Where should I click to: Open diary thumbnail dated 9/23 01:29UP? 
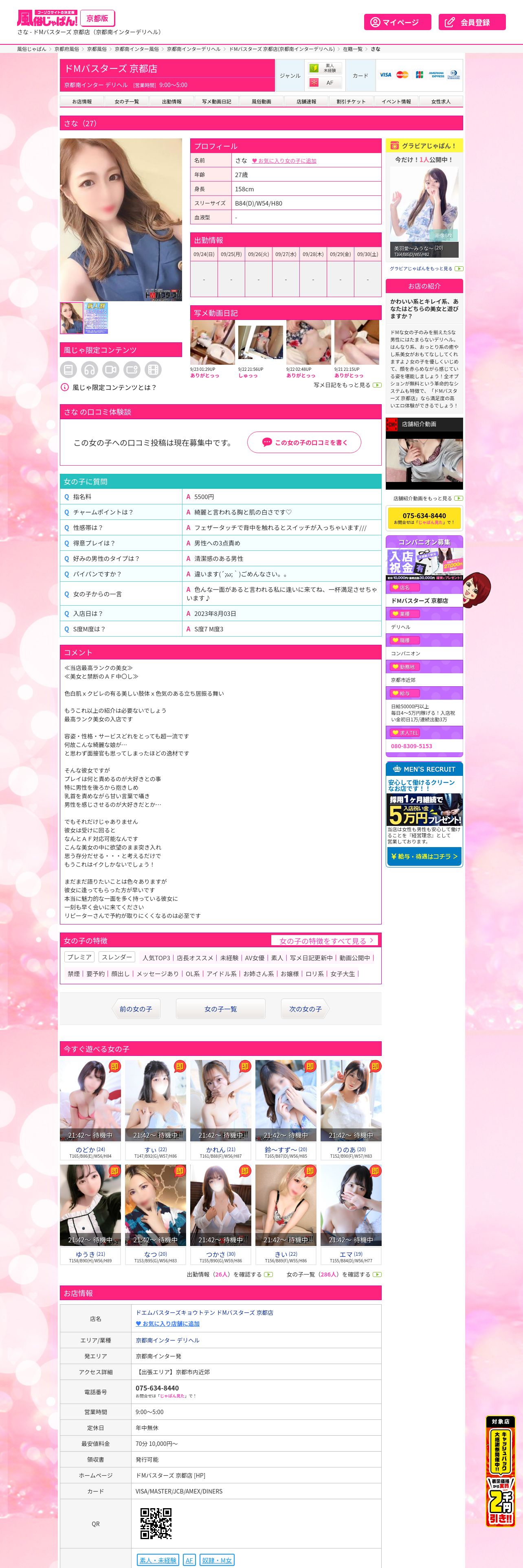pyautogui.click(x=213, y=342)
